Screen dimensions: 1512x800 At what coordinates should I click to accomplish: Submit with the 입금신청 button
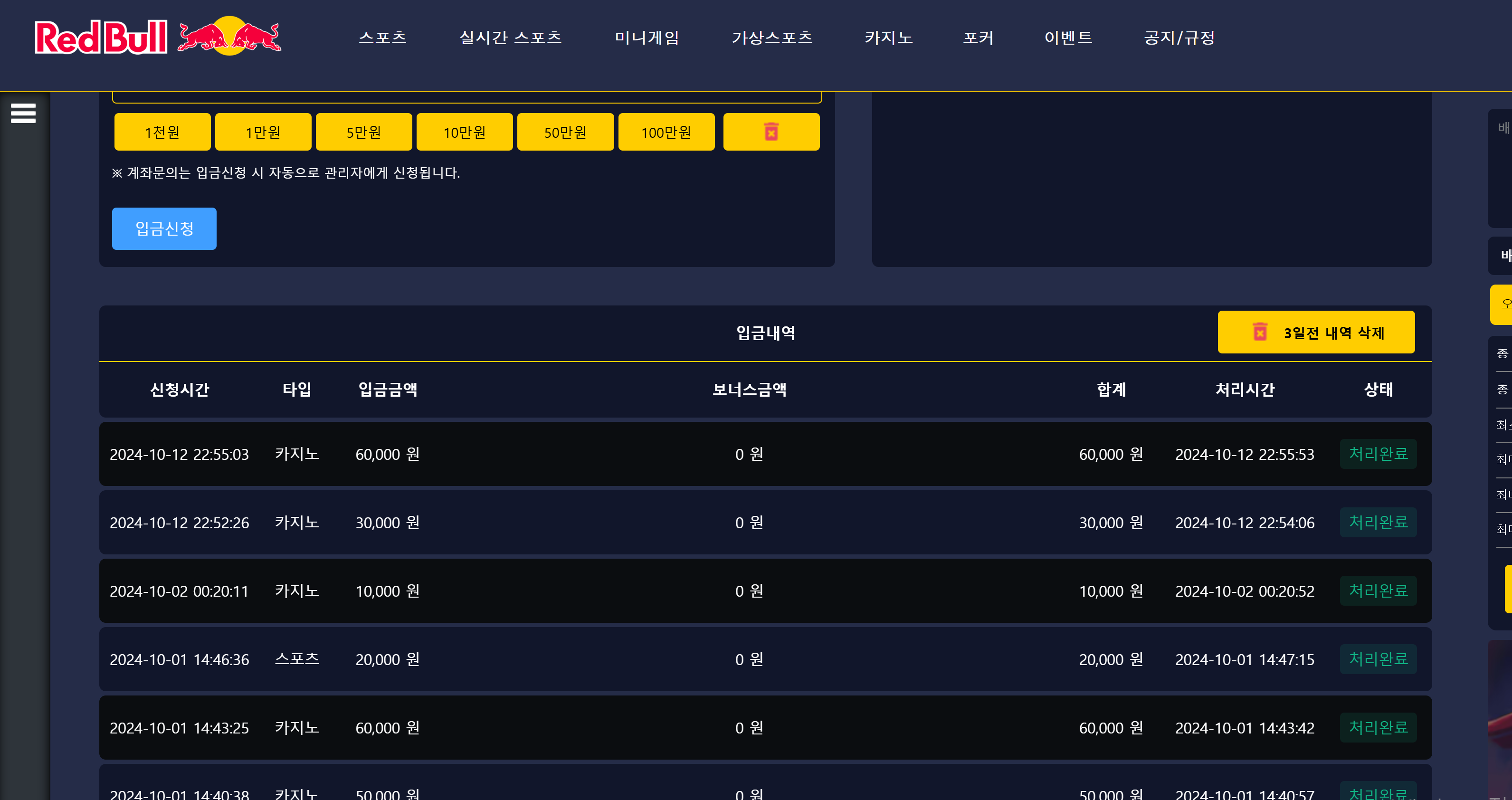[164, 229]
